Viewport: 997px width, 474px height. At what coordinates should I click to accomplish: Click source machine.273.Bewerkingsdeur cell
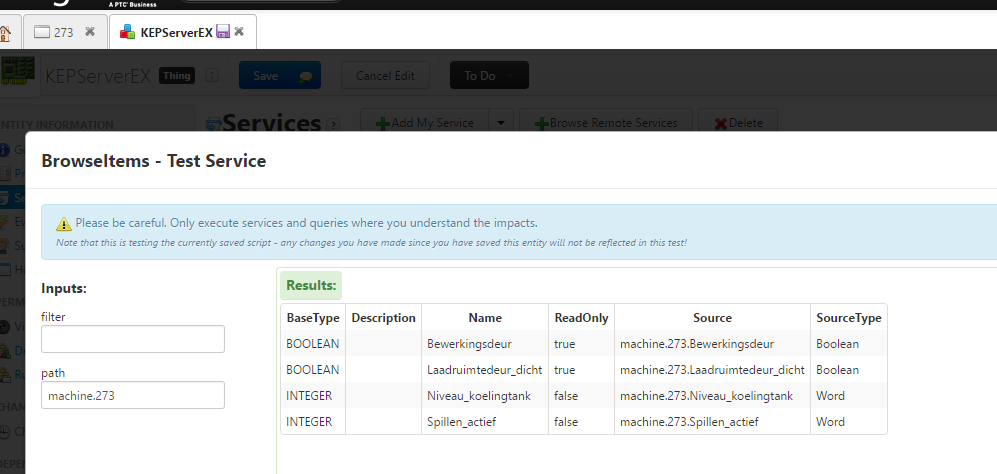click(712, 344)
